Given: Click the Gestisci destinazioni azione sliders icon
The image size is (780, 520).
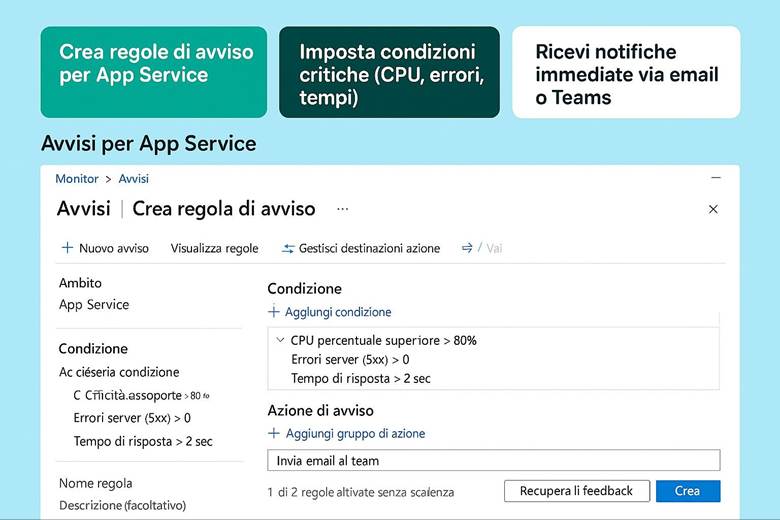Looking at the screenshot, I should pos(288,248).
